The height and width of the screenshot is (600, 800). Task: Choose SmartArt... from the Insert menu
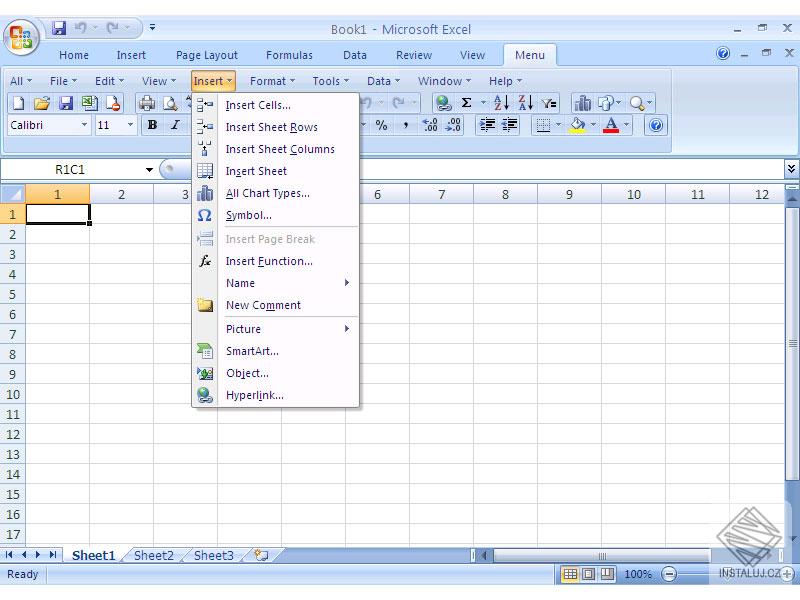(x=276, y=351)
